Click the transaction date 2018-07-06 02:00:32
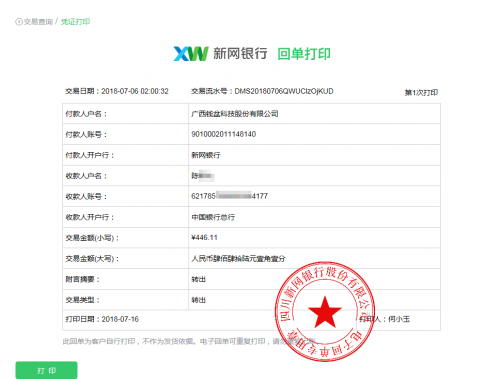This screenshot has width=500, height=379. [135, 91]
